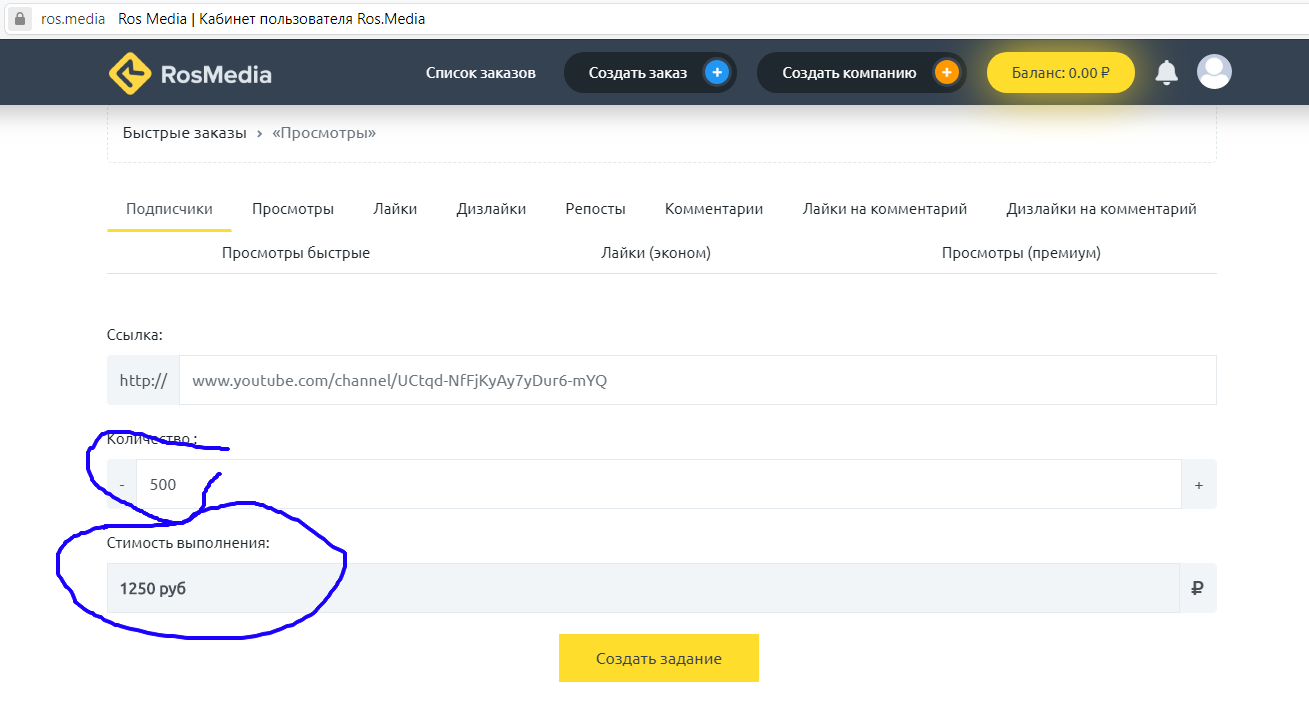Select the Просмотры tab
The height and width of the screenshot is (721, 1309).
[293, 209]
